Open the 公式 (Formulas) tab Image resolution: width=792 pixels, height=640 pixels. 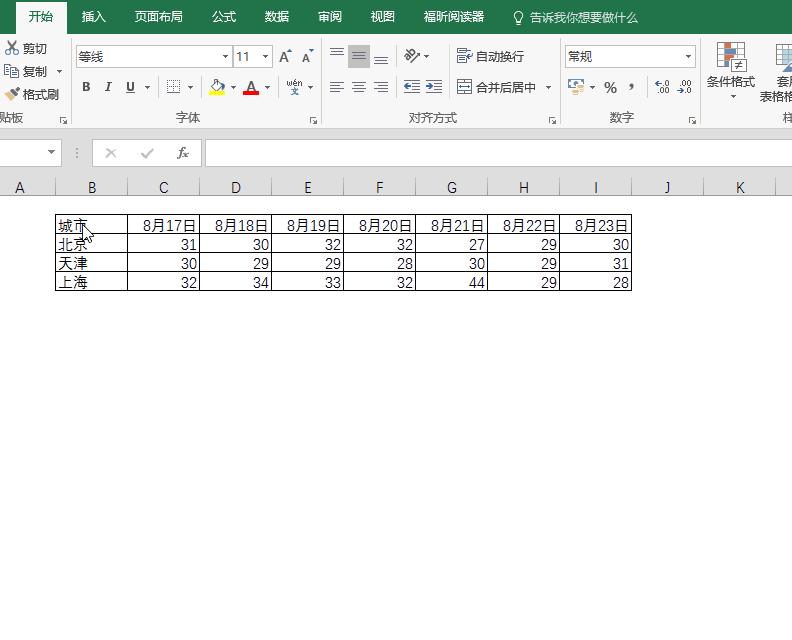coord(224,17)
